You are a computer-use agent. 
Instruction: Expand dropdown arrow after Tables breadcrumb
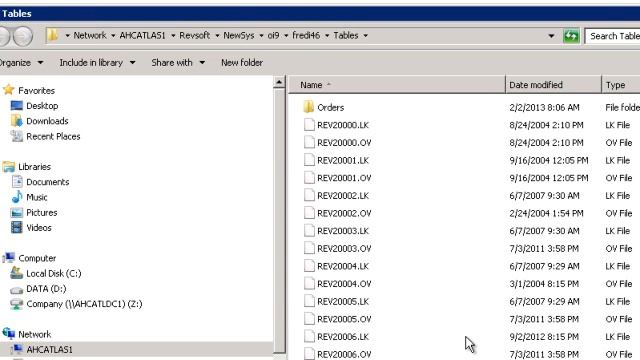pyautogui.click(x=365, y=36)
